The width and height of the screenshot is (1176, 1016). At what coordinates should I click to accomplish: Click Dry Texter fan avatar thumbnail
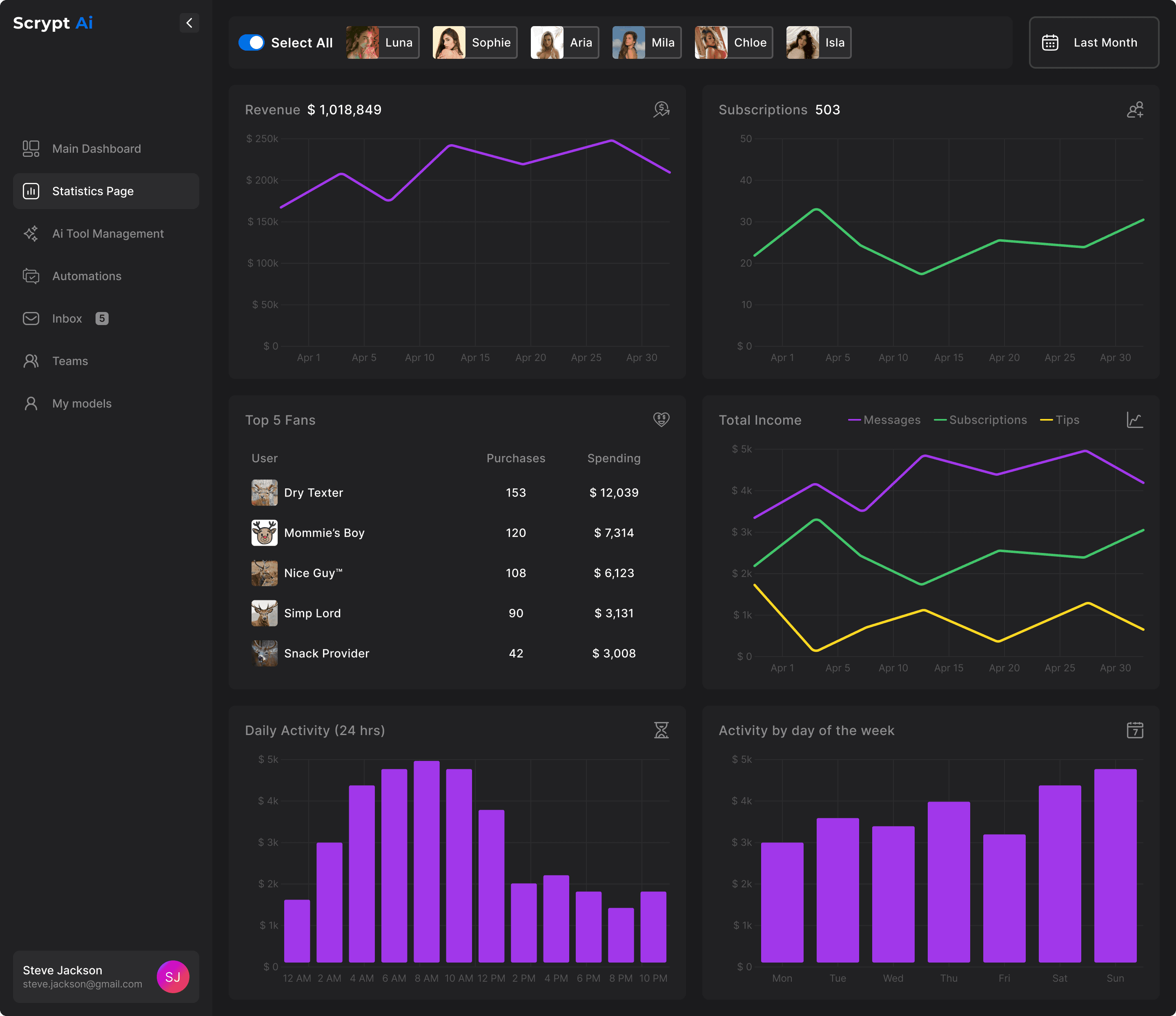click(265, 492)
